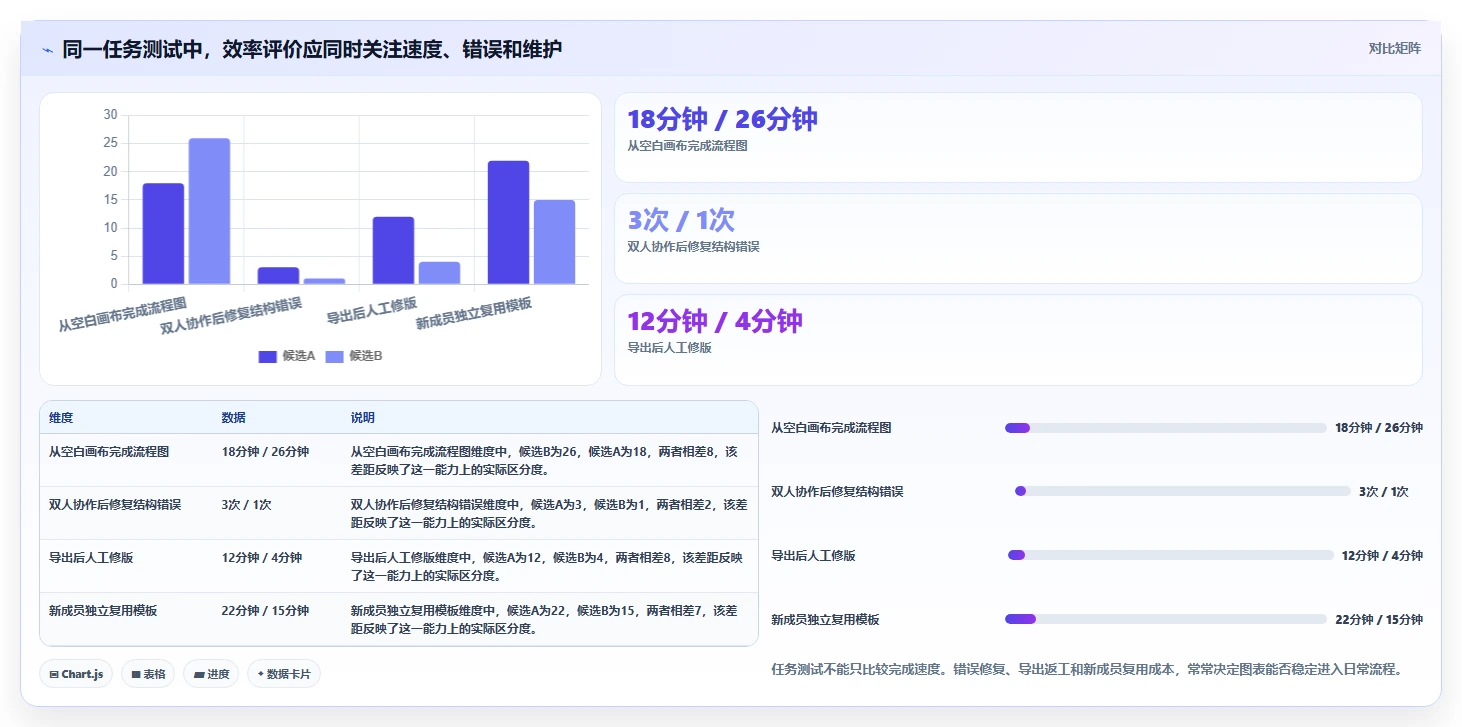The height and width of the screenshot is (727, 1462).
Task: Click the 候选A bar for 导出后人工修版
Action: coord(393,250)
